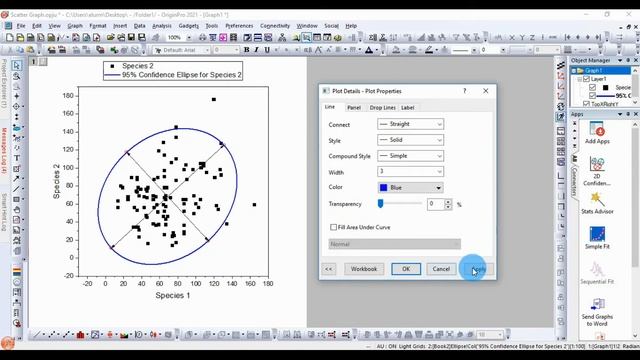Switch to the Drop Lines tab
Screen dimensions: 640x360
(x=382, y=107)
